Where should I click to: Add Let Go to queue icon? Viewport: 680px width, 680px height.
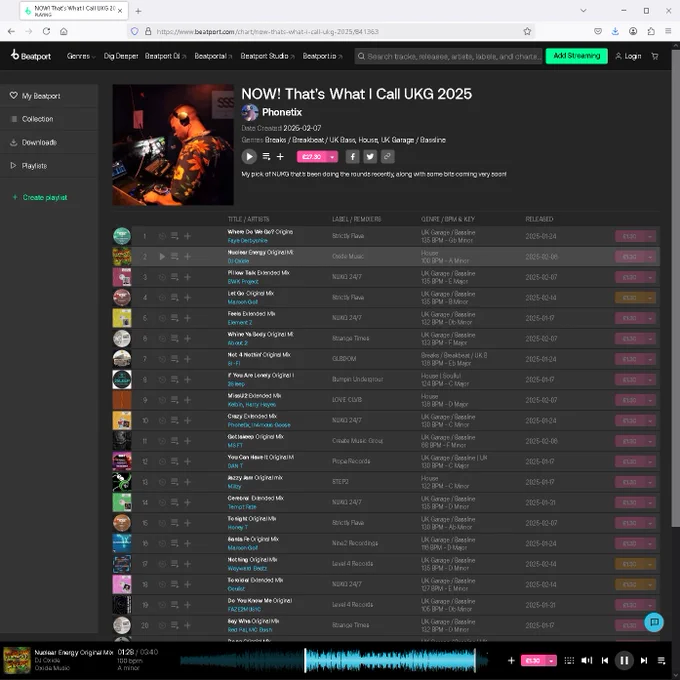tap(174, 298)
